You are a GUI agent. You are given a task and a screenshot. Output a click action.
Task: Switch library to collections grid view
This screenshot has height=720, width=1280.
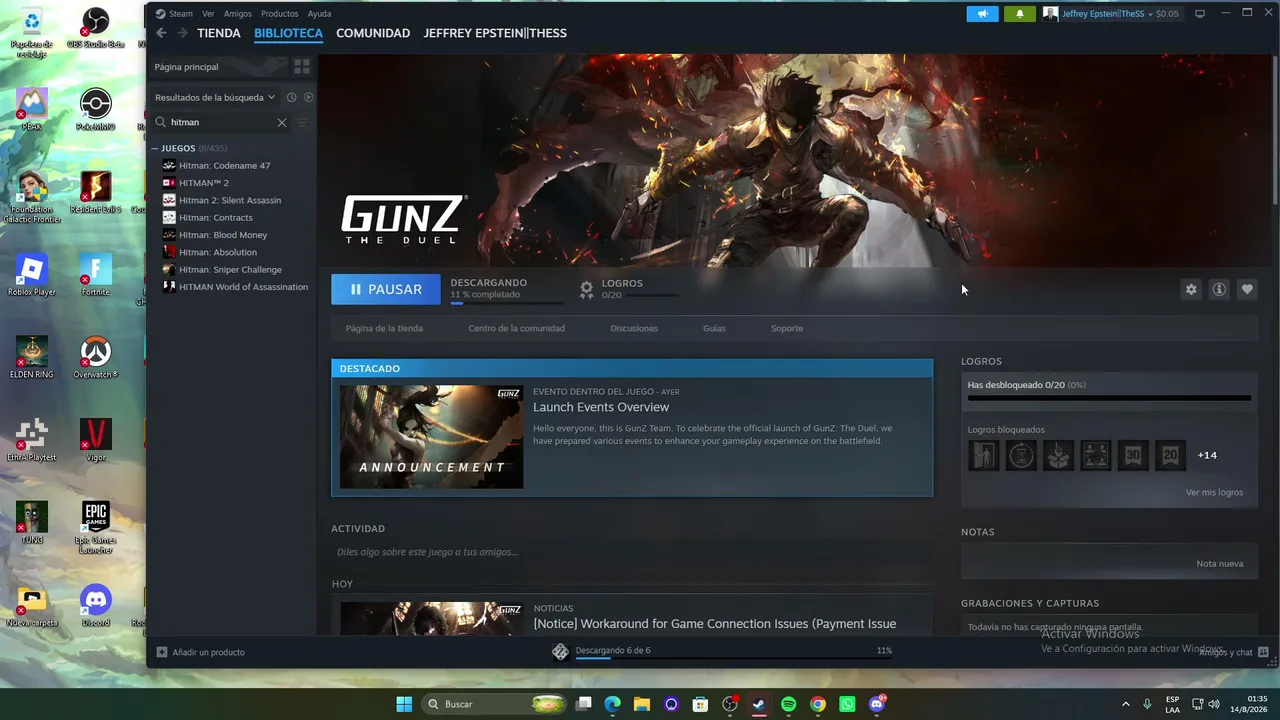point(302,67)
